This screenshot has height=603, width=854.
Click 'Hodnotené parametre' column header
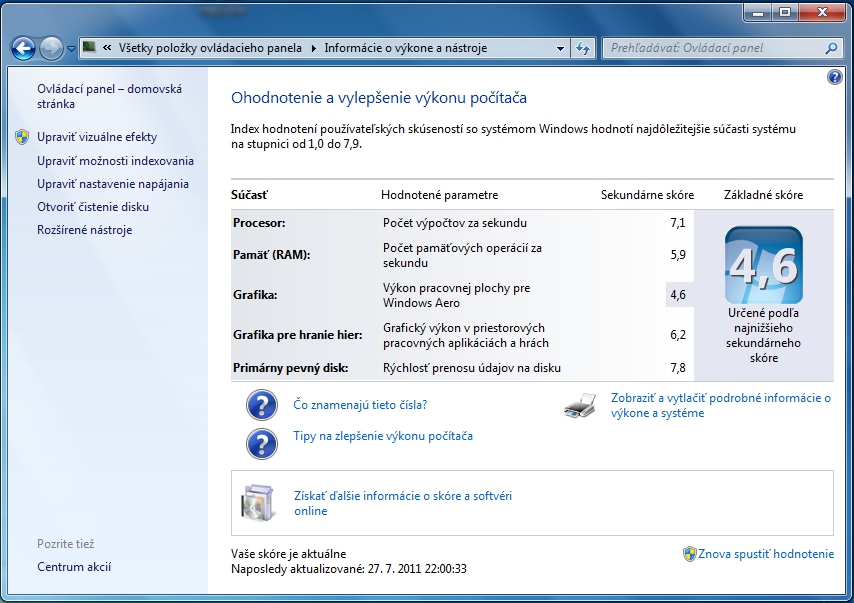click(x=440, y=194)
